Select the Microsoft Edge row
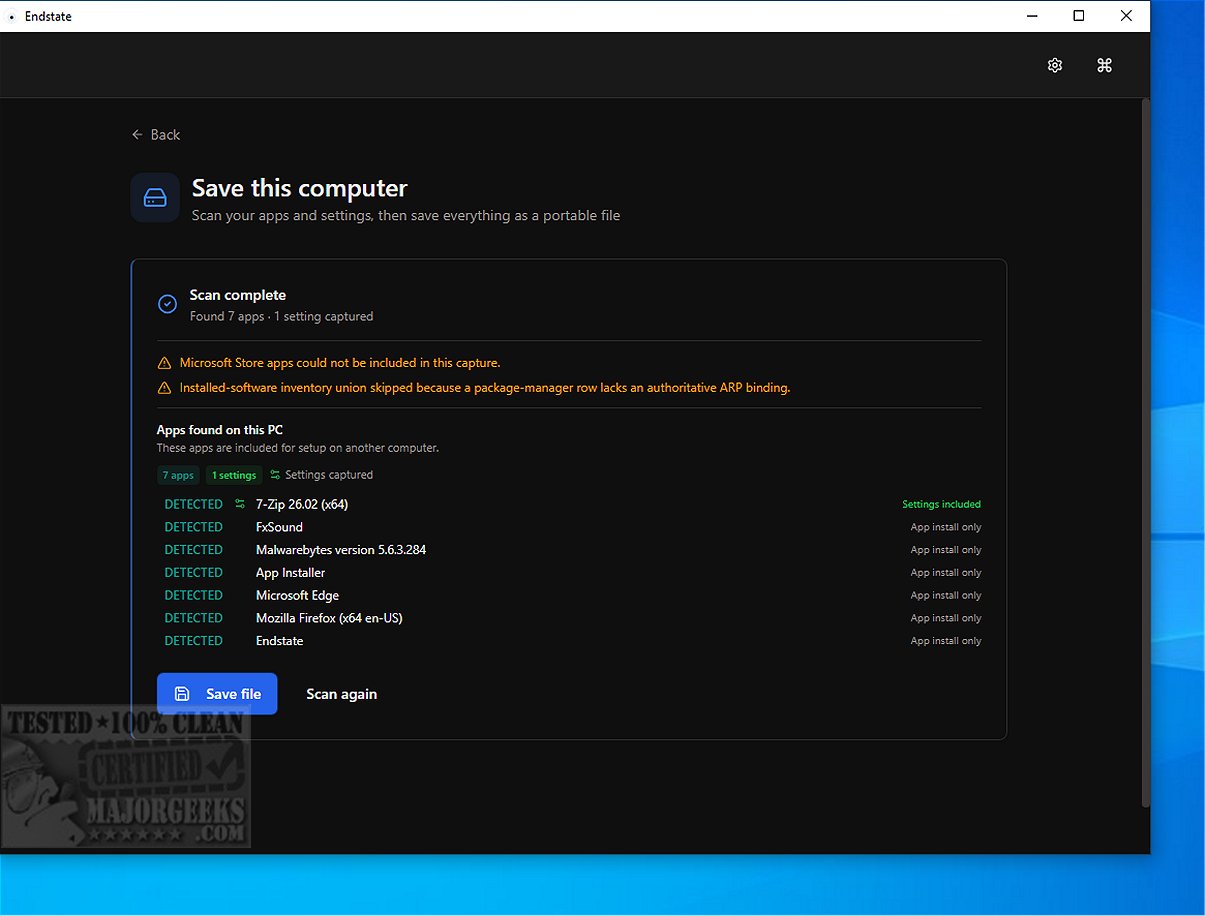Image resolution: width=1205 pixels, height=916 pixels. 569,595
